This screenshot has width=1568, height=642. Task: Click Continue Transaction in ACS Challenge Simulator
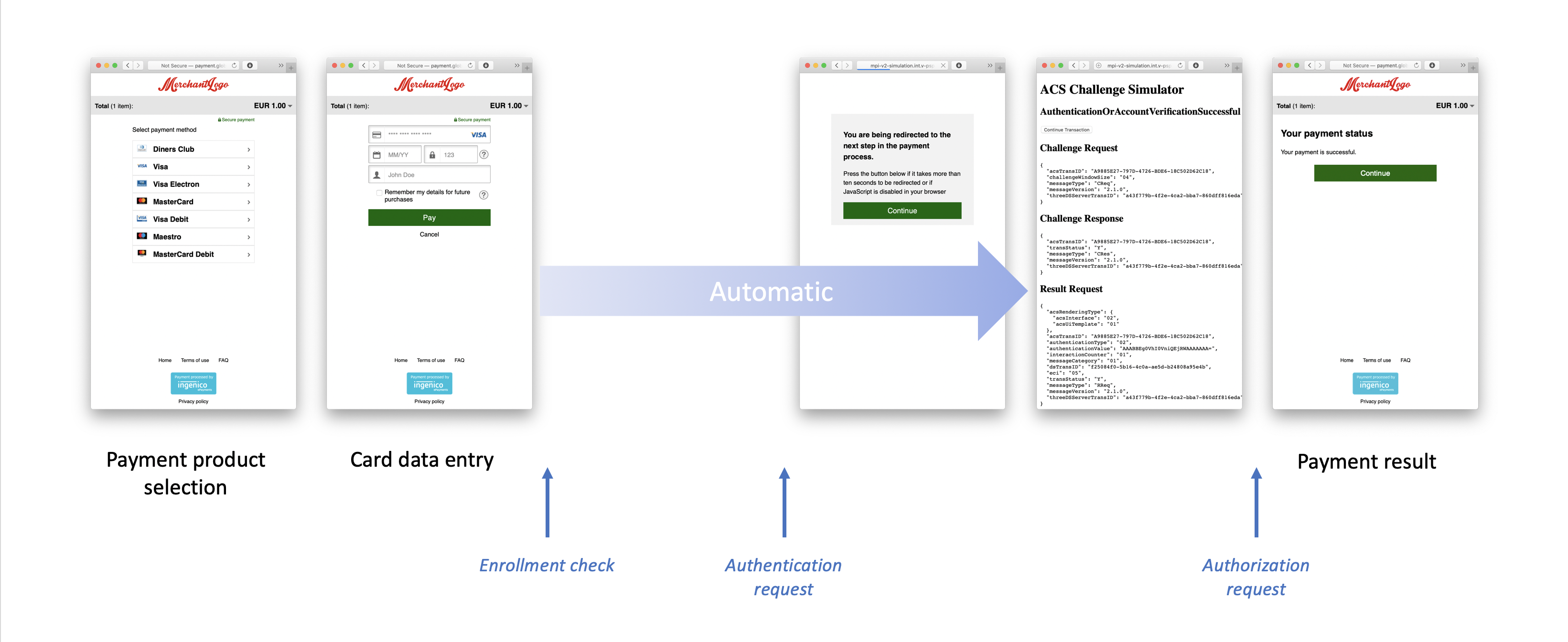click(x=1066, y=129)
